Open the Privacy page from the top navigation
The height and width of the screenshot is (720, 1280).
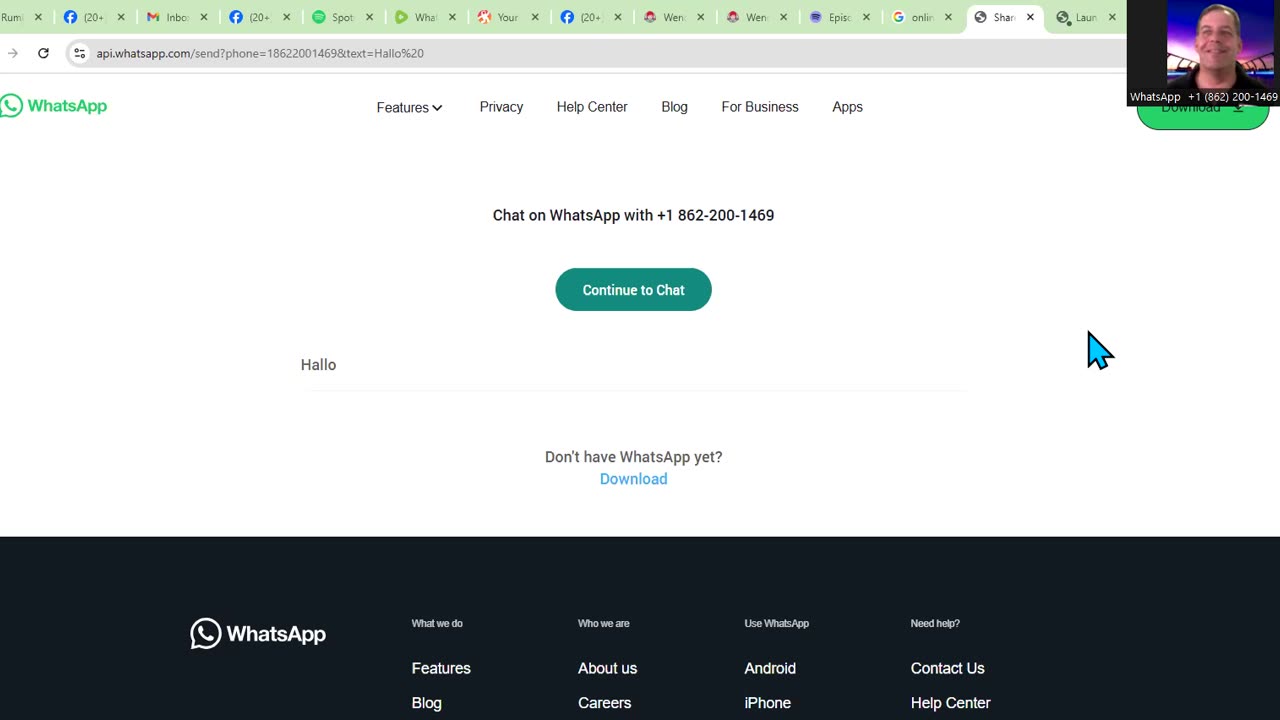click(x=501, y=107)
